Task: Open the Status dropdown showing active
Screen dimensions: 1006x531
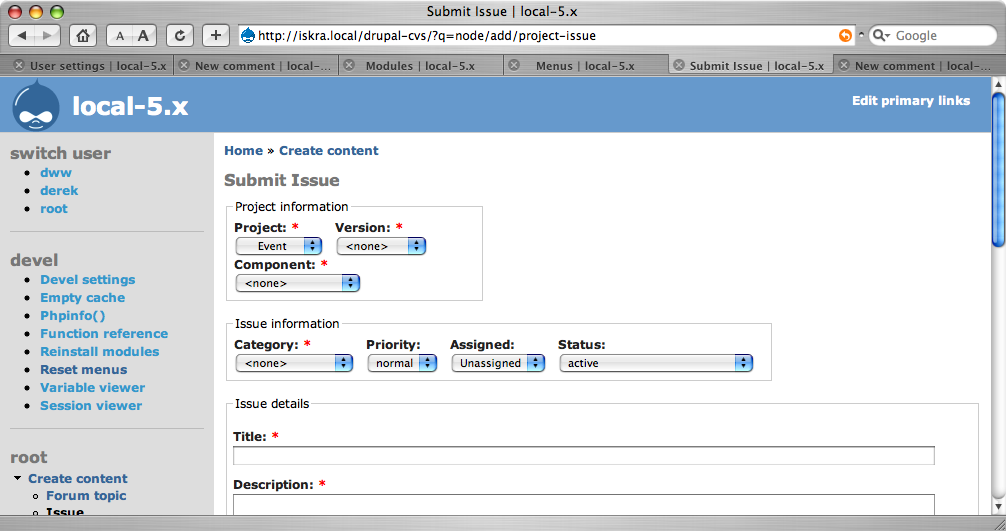Action: 656,363
